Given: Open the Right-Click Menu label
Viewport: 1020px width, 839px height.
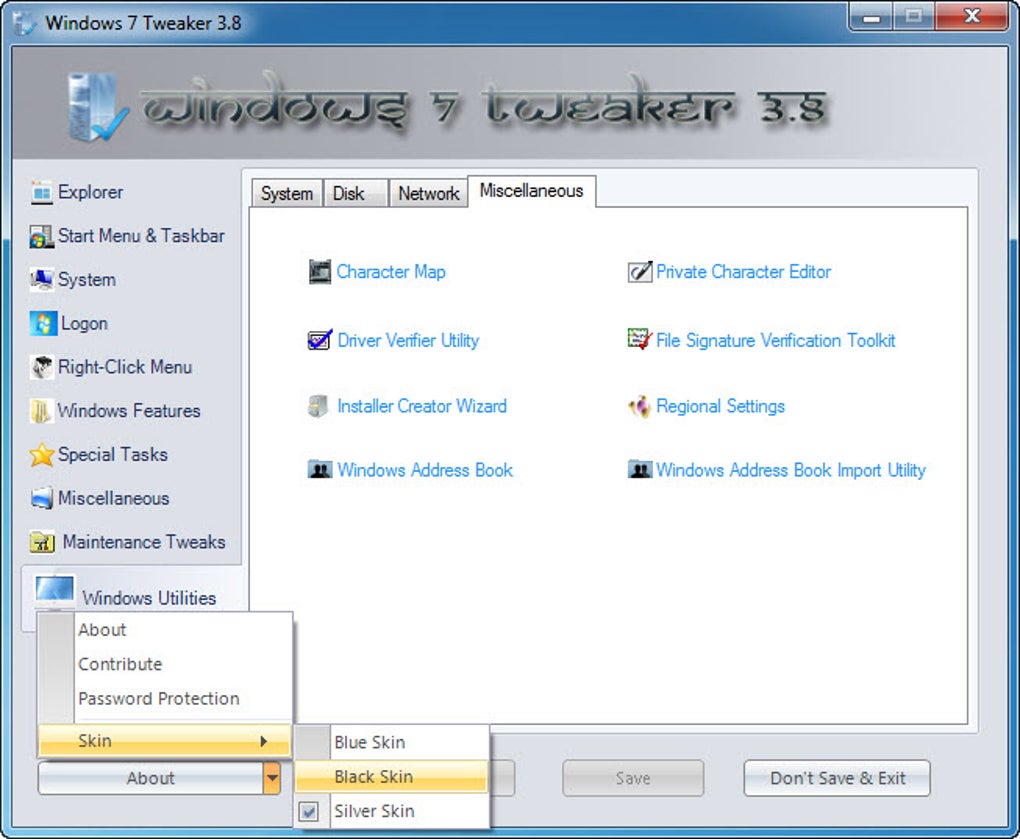Looking at the screenshot, I should (x=125, y=367).
